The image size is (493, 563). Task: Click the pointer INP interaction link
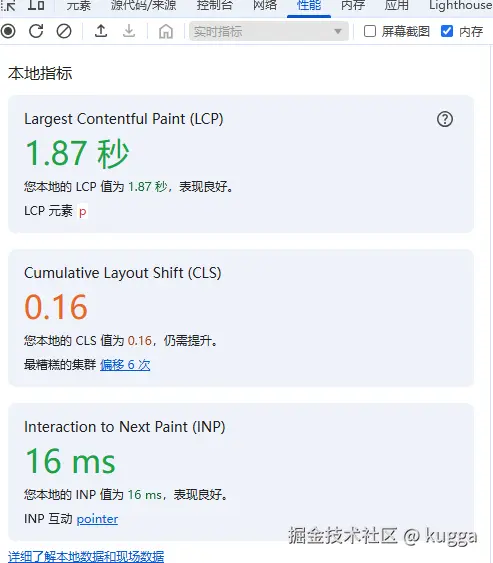(97, 519)
